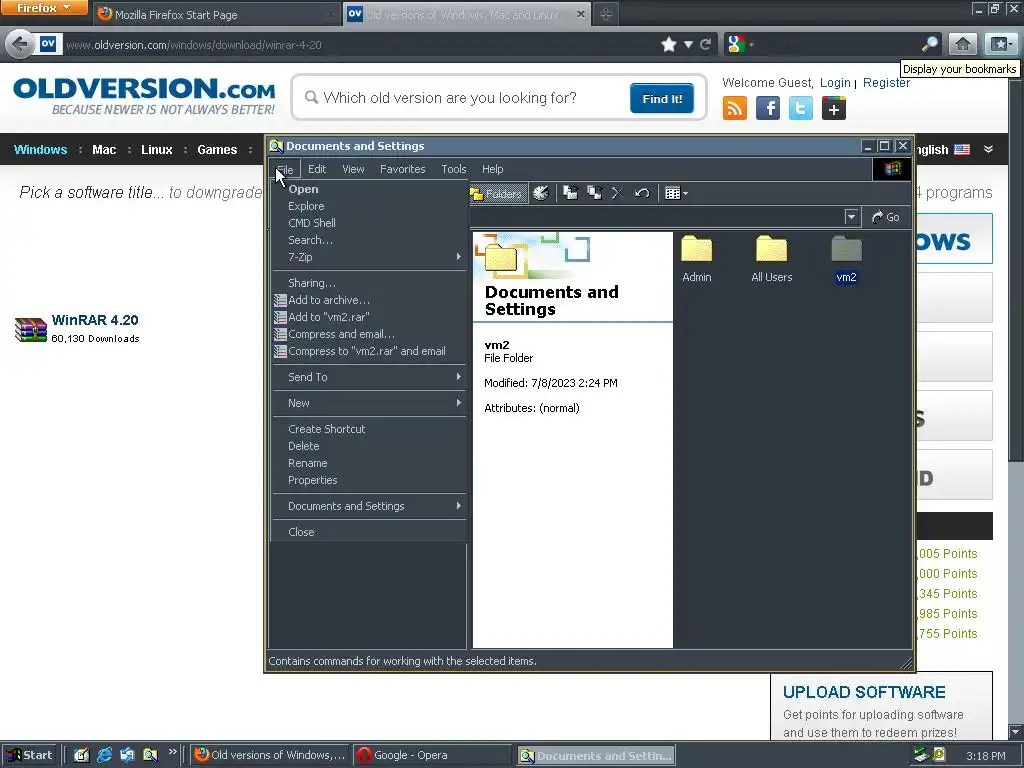Click the search magnifier in Firefox
Image resolution: width=1024 pixels, height=768 pixels.
929,44
